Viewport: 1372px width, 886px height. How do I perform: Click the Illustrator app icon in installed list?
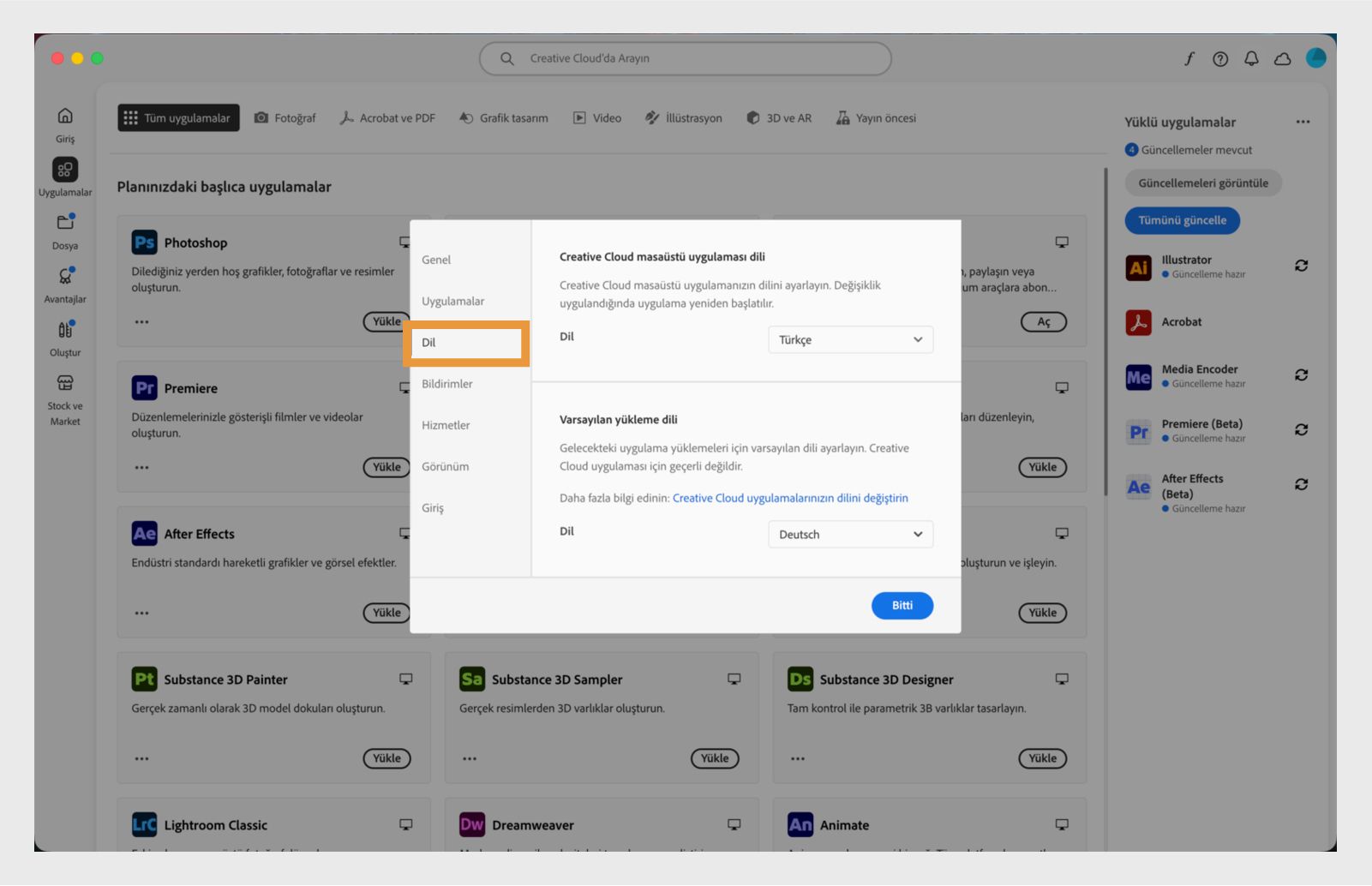(x=1139, y=267)
